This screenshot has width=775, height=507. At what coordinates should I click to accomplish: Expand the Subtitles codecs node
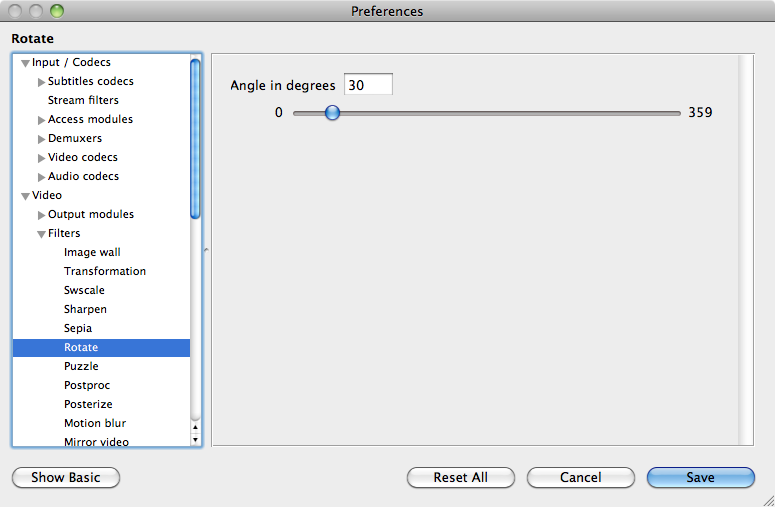click(41, 82)
